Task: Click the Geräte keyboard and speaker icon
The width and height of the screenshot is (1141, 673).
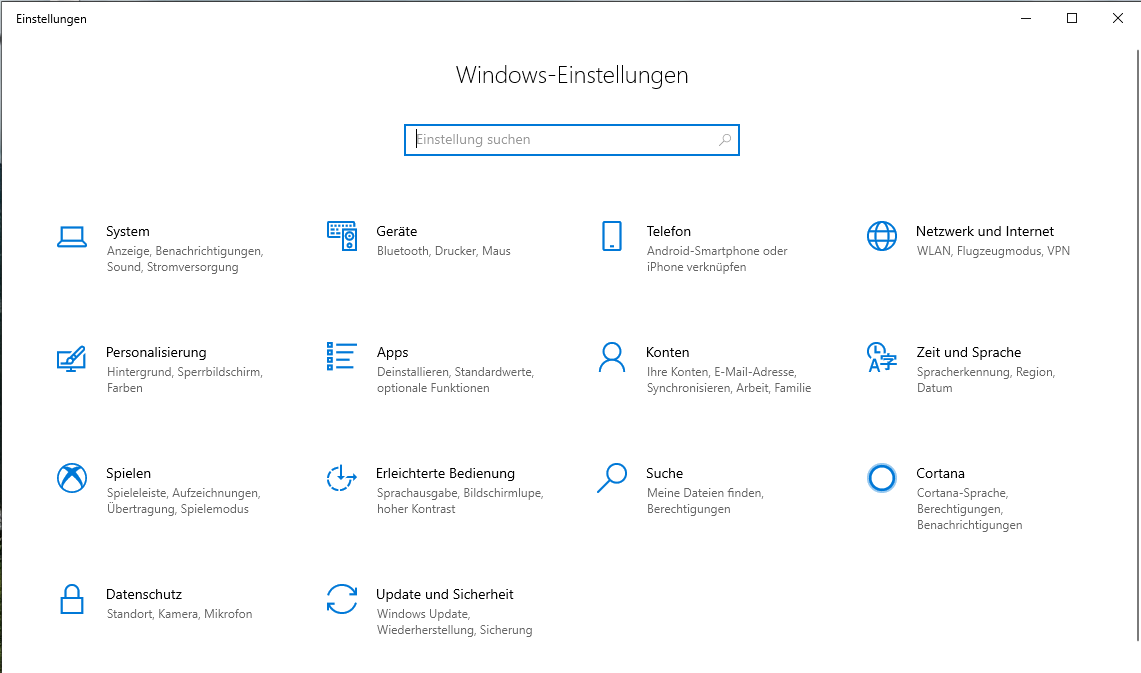Action: click(x=342, y=236)
